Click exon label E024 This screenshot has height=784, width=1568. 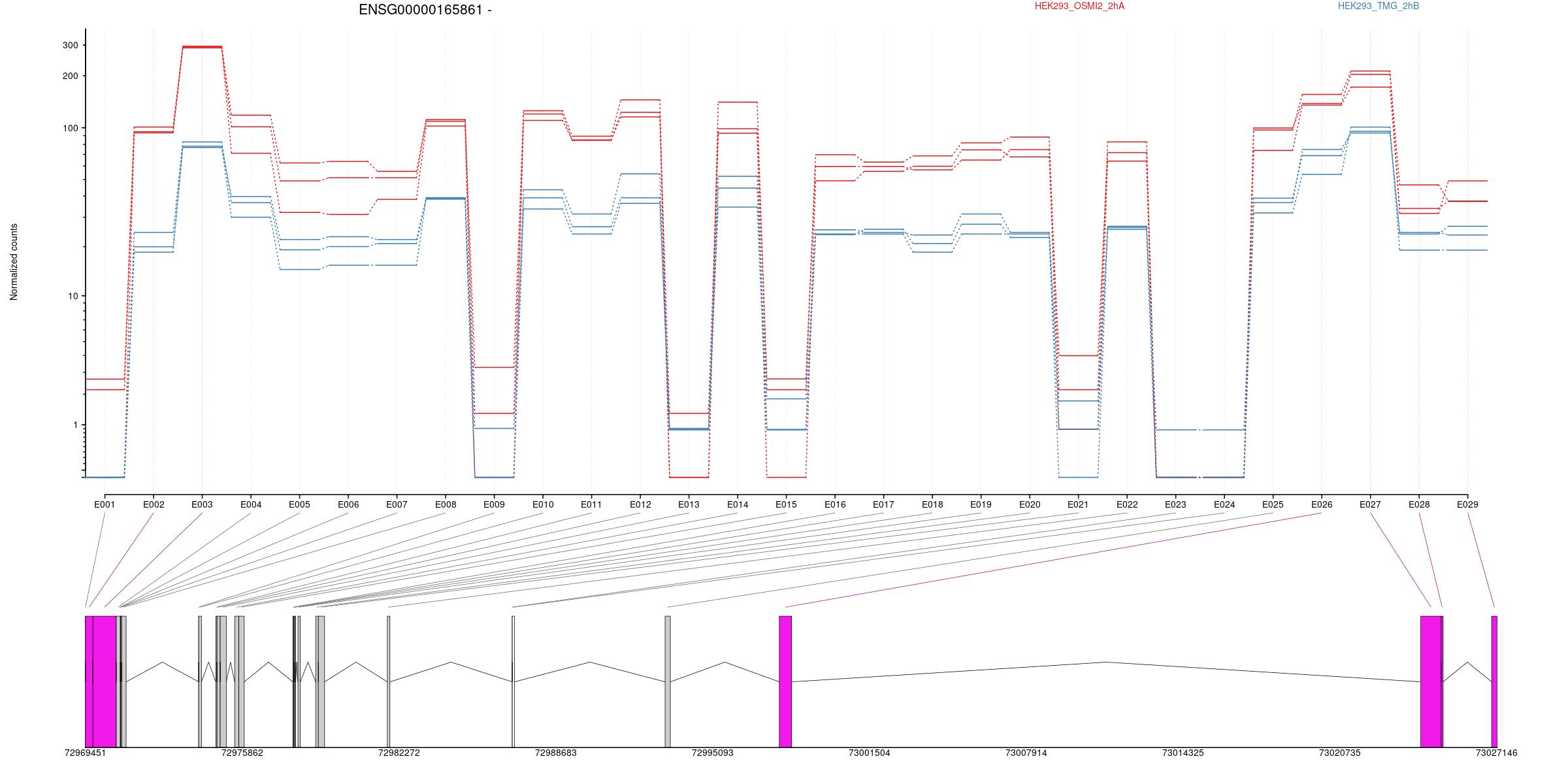1224,504
